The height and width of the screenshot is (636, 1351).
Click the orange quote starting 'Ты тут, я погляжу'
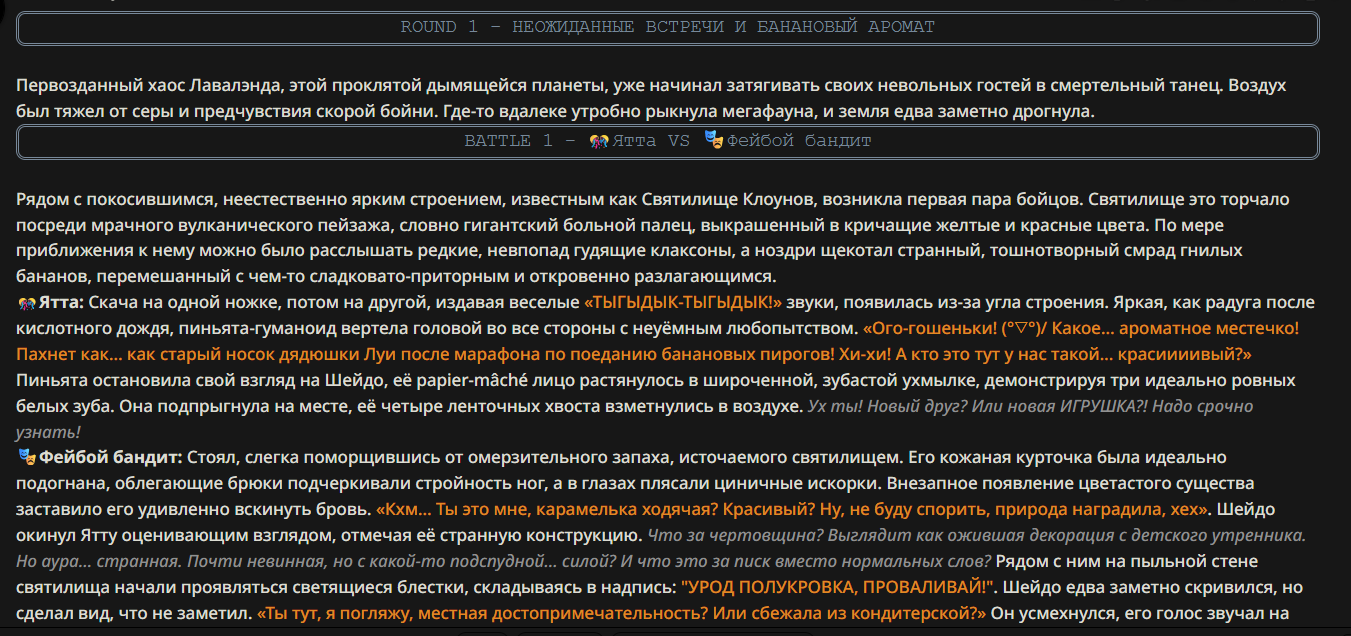(623, 614)
